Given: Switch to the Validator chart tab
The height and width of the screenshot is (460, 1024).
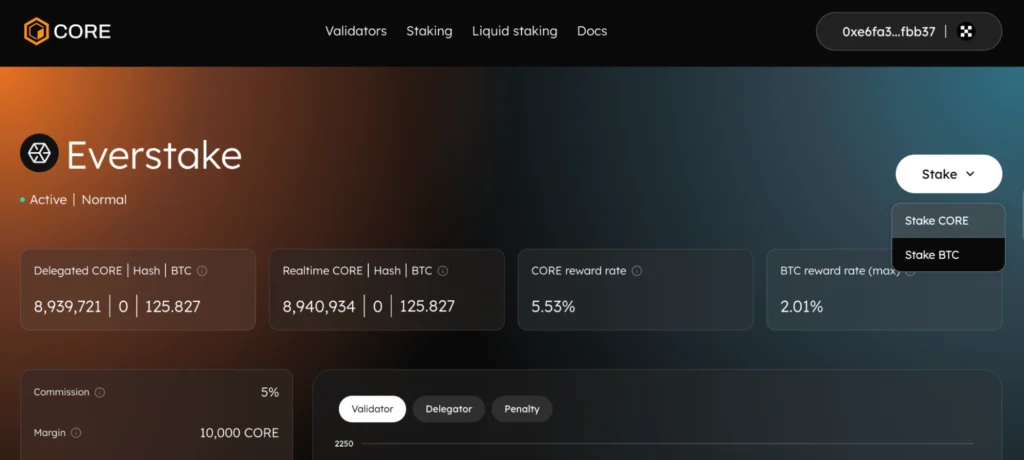Looking at the screenshot, I should click(372, 409).
